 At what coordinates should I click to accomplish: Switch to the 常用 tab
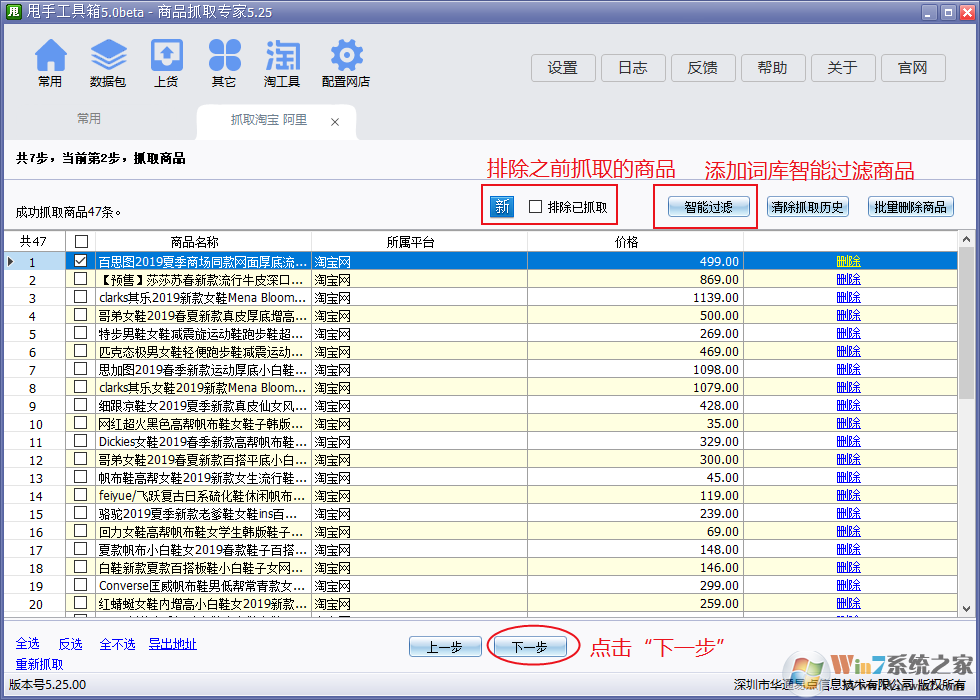88,117
